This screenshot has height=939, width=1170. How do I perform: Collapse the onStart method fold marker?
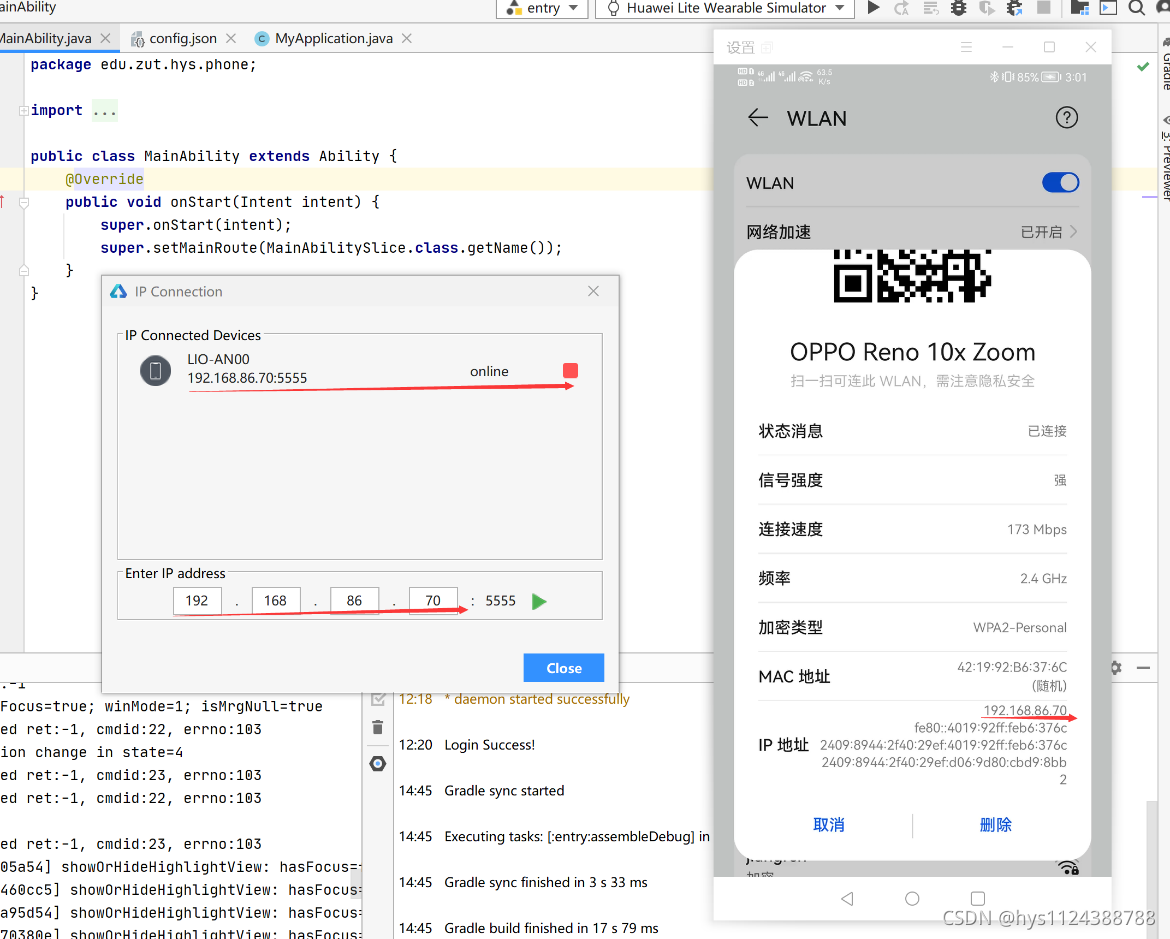24,202
